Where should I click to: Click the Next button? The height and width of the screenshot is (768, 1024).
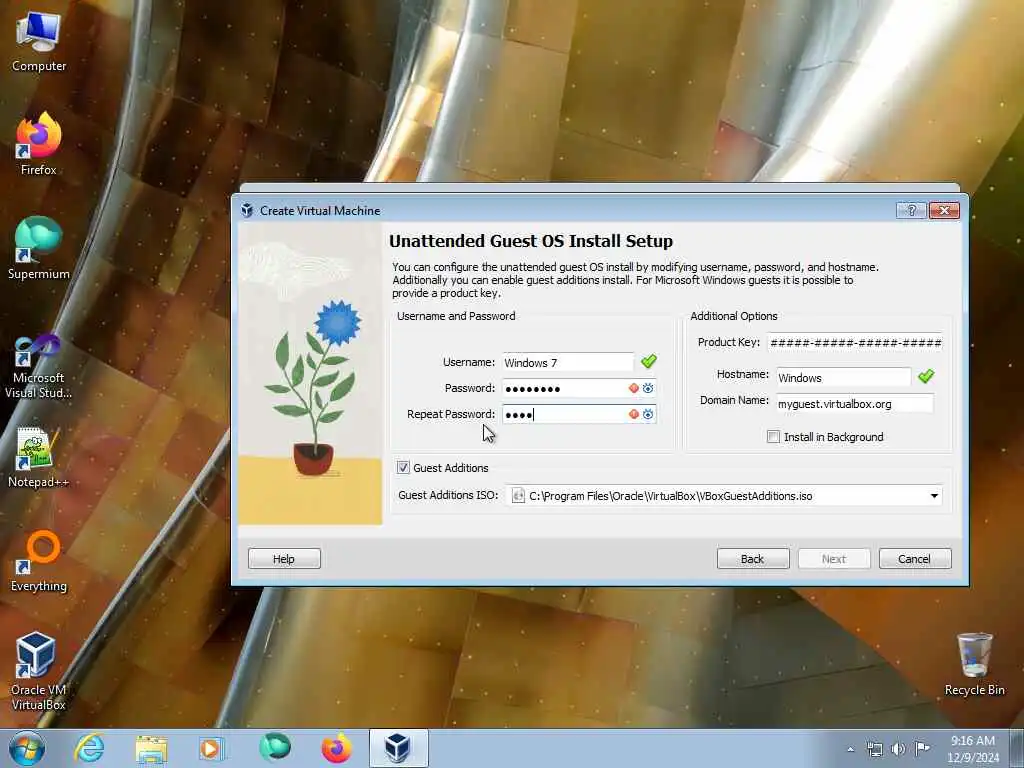click(834, 559)
